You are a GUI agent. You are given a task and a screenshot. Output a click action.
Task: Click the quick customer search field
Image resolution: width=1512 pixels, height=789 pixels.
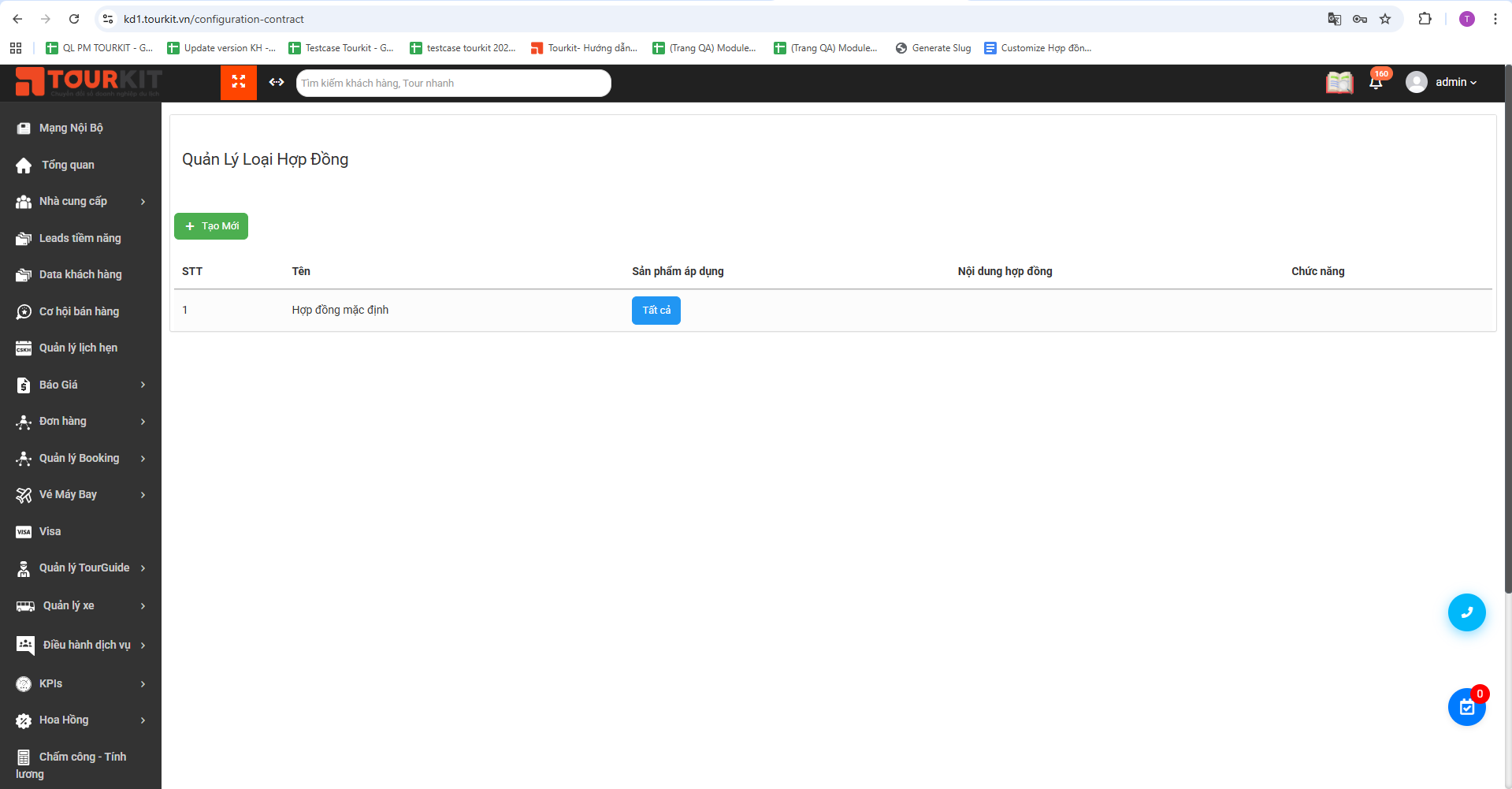[x=453, y=83]
